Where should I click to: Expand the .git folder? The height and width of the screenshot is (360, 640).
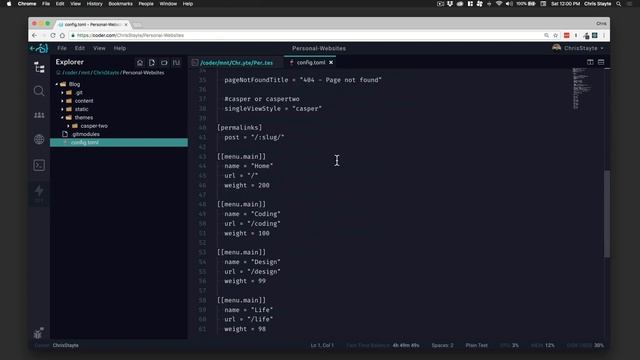point(62,93)
